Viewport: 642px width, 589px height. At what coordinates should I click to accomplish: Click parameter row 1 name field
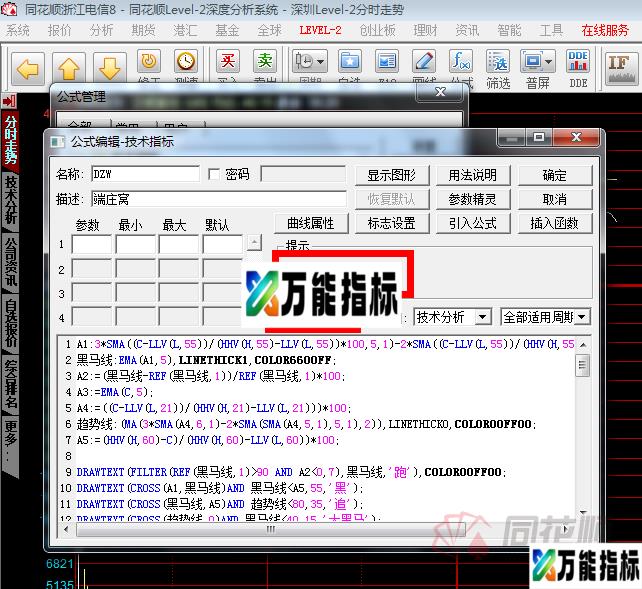tap(92, 244)
